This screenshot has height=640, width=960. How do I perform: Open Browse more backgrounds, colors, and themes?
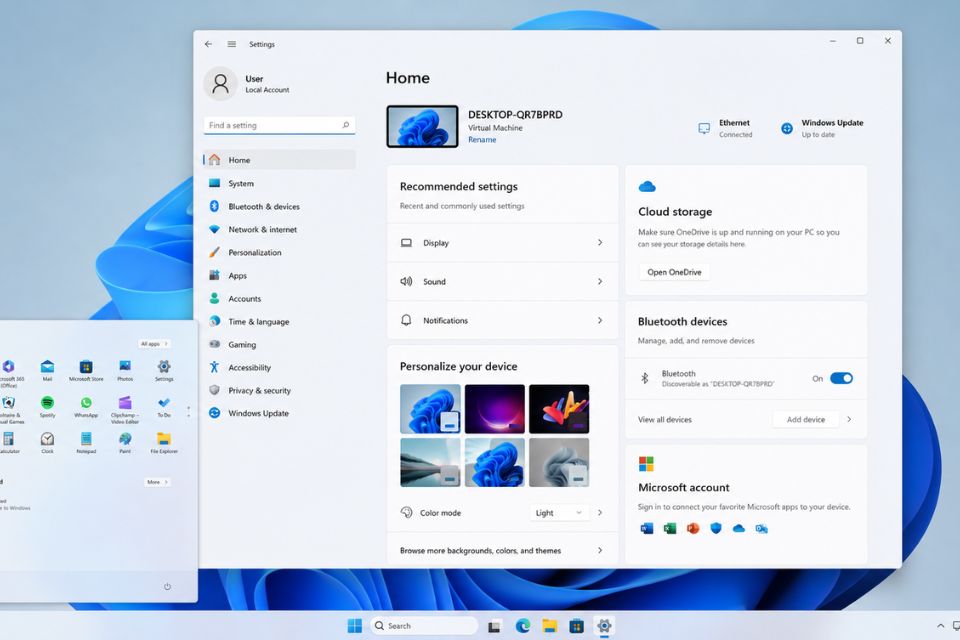pos(502,551)
